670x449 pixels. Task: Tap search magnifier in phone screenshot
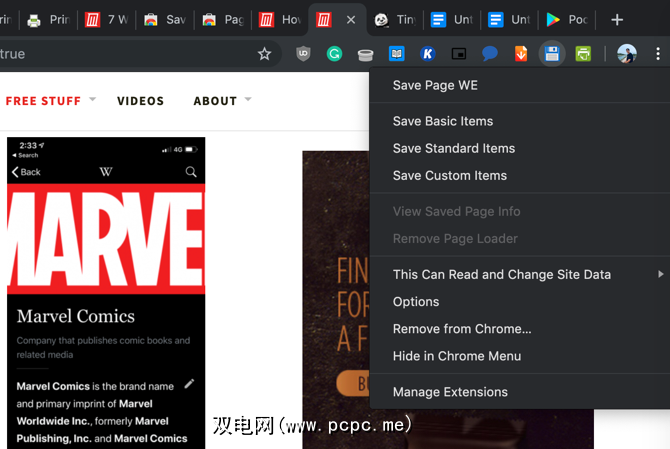click(191, 172)
